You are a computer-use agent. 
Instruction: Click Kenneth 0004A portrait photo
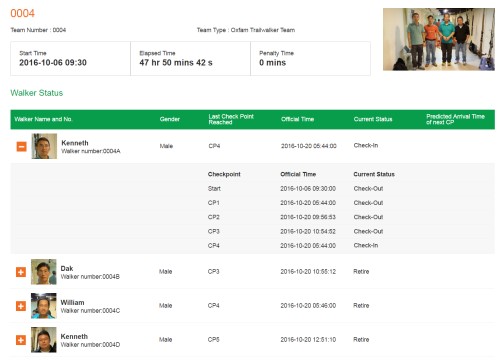point(44,146)
